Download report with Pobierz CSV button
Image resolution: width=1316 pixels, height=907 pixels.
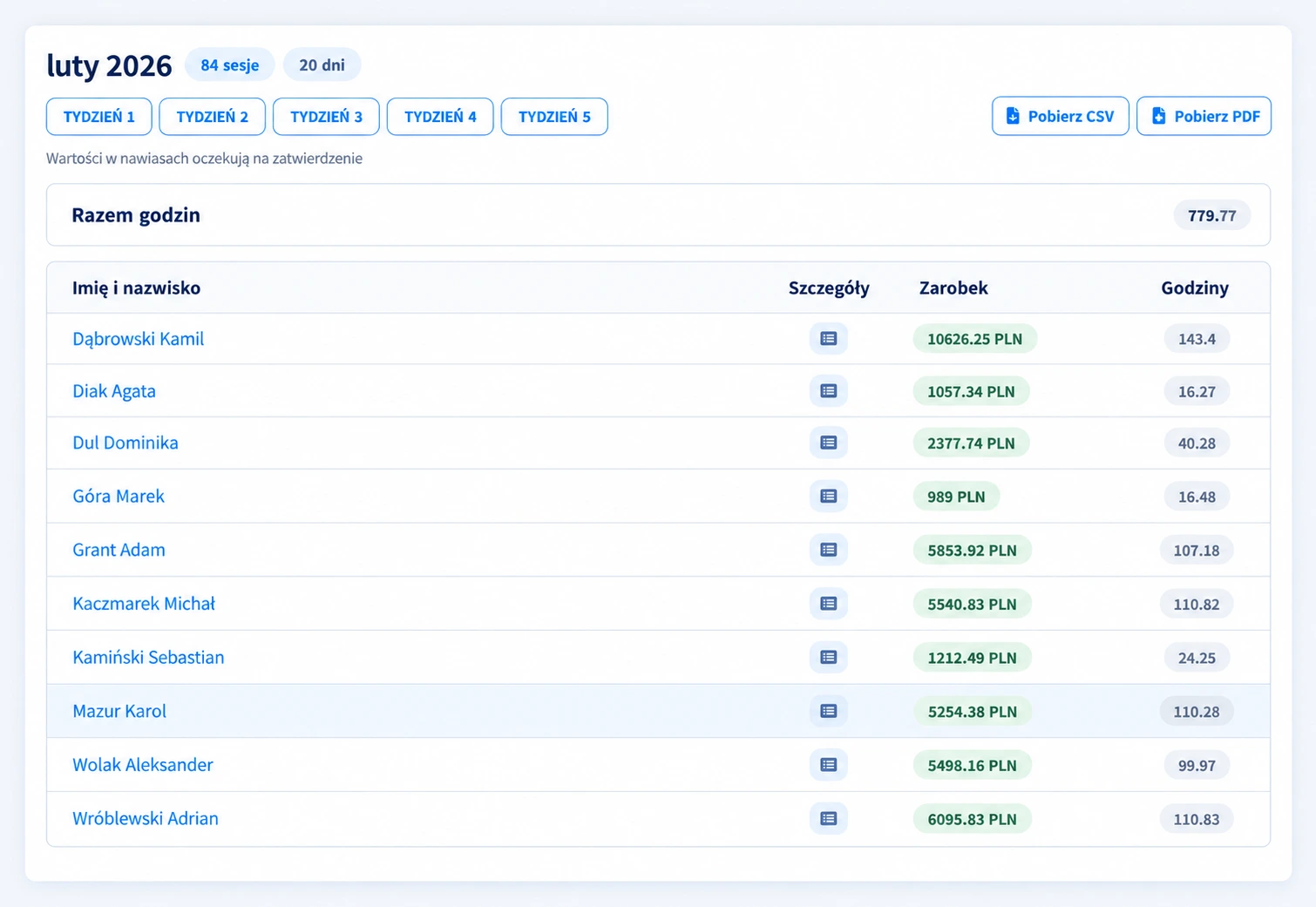pos(1061,116)
